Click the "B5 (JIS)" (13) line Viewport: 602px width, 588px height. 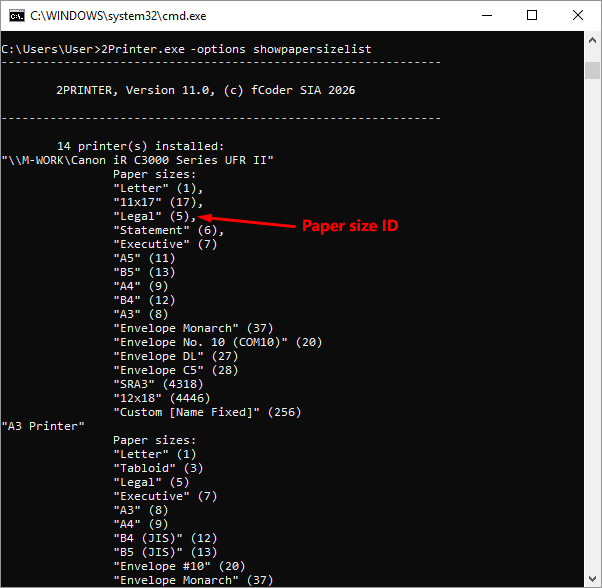tap(165, 552)
